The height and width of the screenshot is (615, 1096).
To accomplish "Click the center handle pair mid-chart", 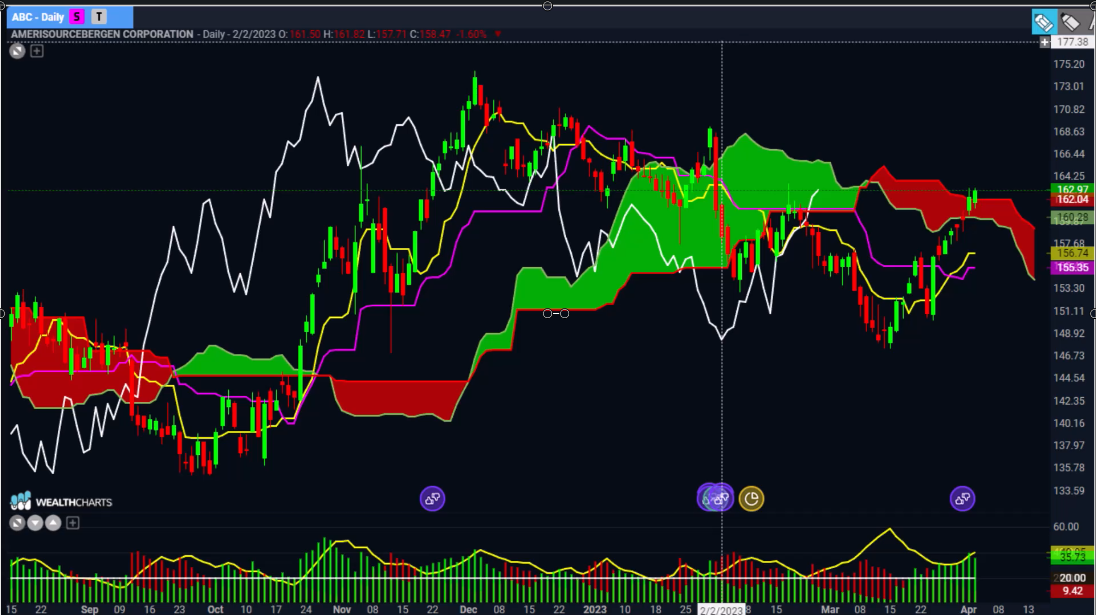I will pos(556,314).
